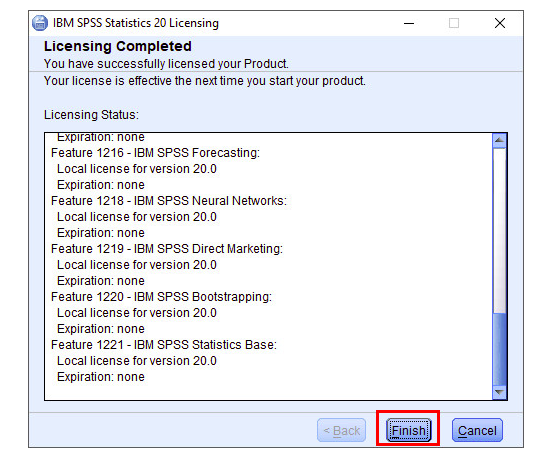Click the Licensing Completed heading

(118, 46)
